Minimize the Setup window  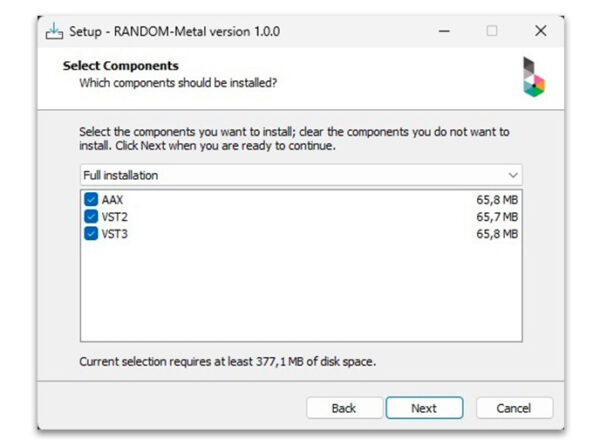click(443, 31)
